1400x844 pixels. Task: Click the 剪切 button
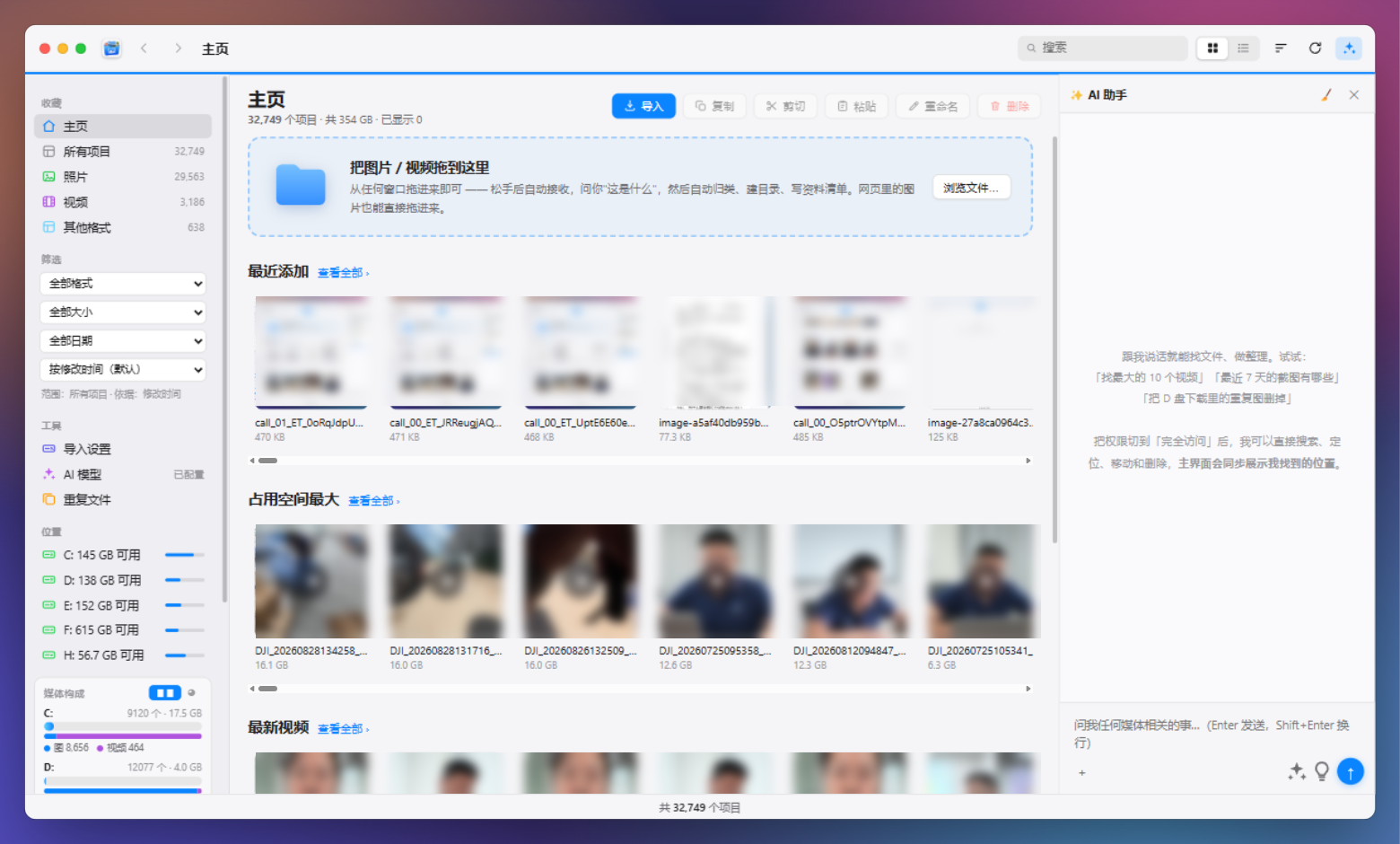(x=785, y=106)
